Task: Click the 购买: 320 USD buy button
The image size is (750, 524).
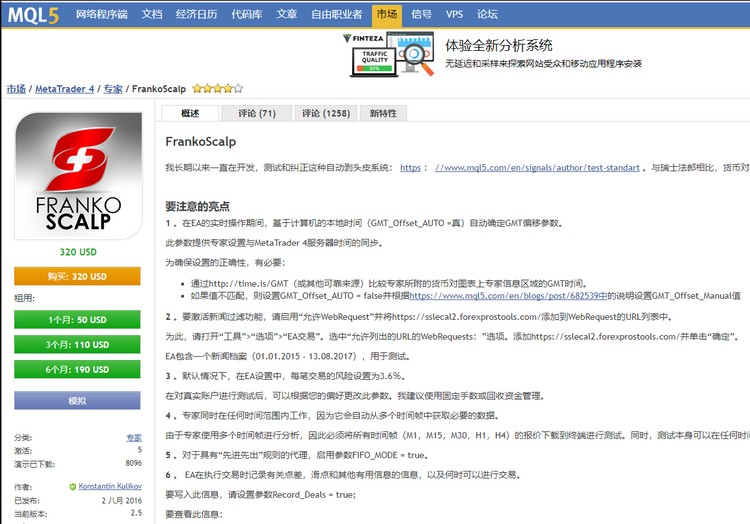Action: [77, 276]
